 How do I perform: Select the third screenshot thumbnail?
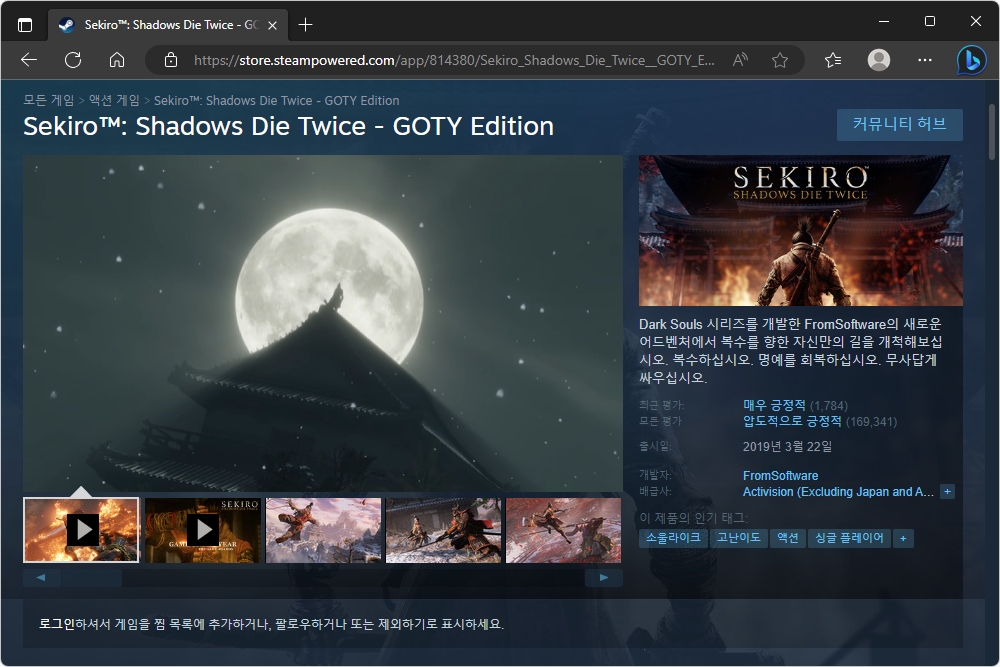[323, 530]
